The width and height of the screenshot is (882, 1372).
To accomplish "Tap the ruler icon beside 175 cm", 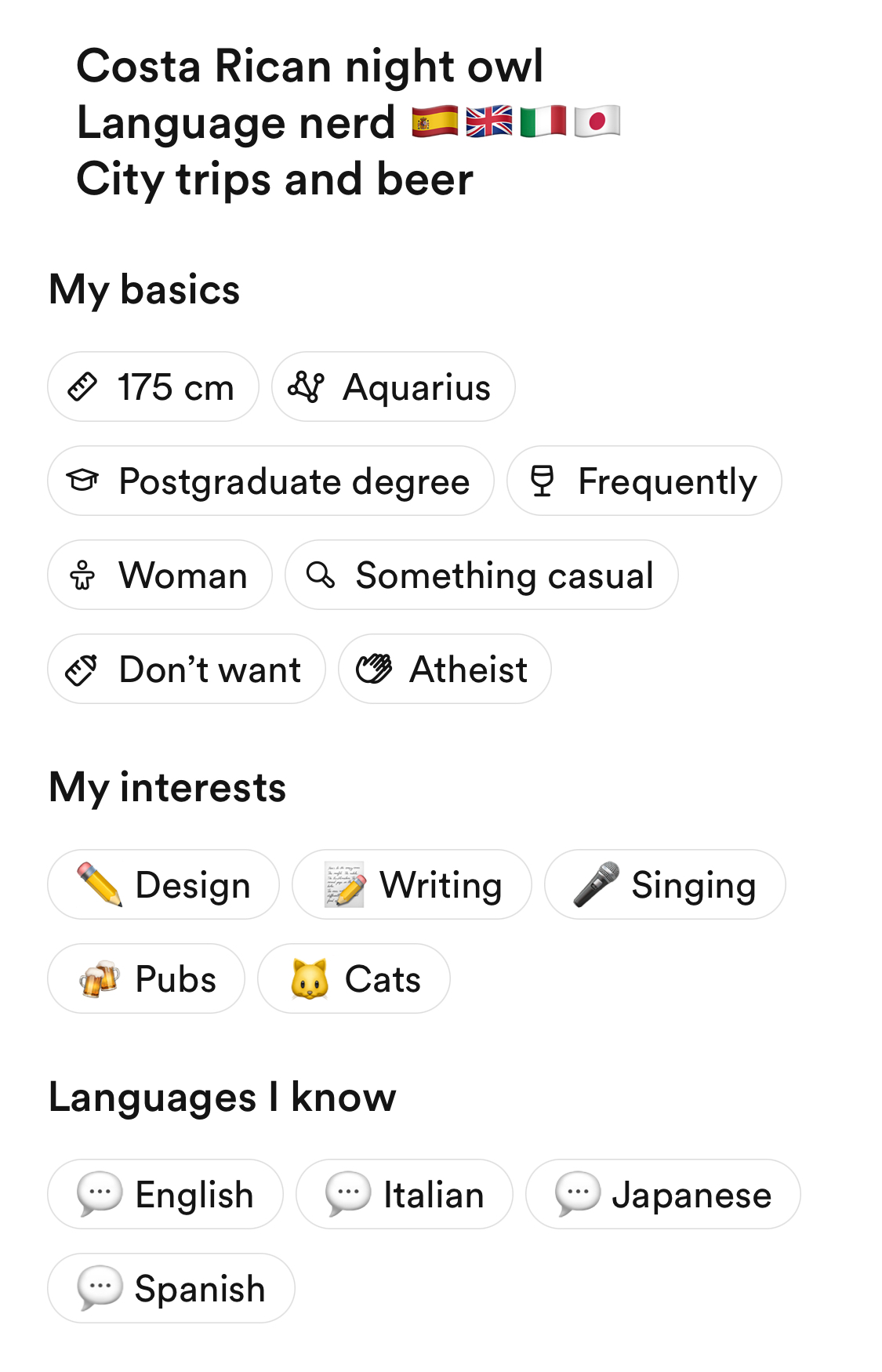I will pos(82,387).
